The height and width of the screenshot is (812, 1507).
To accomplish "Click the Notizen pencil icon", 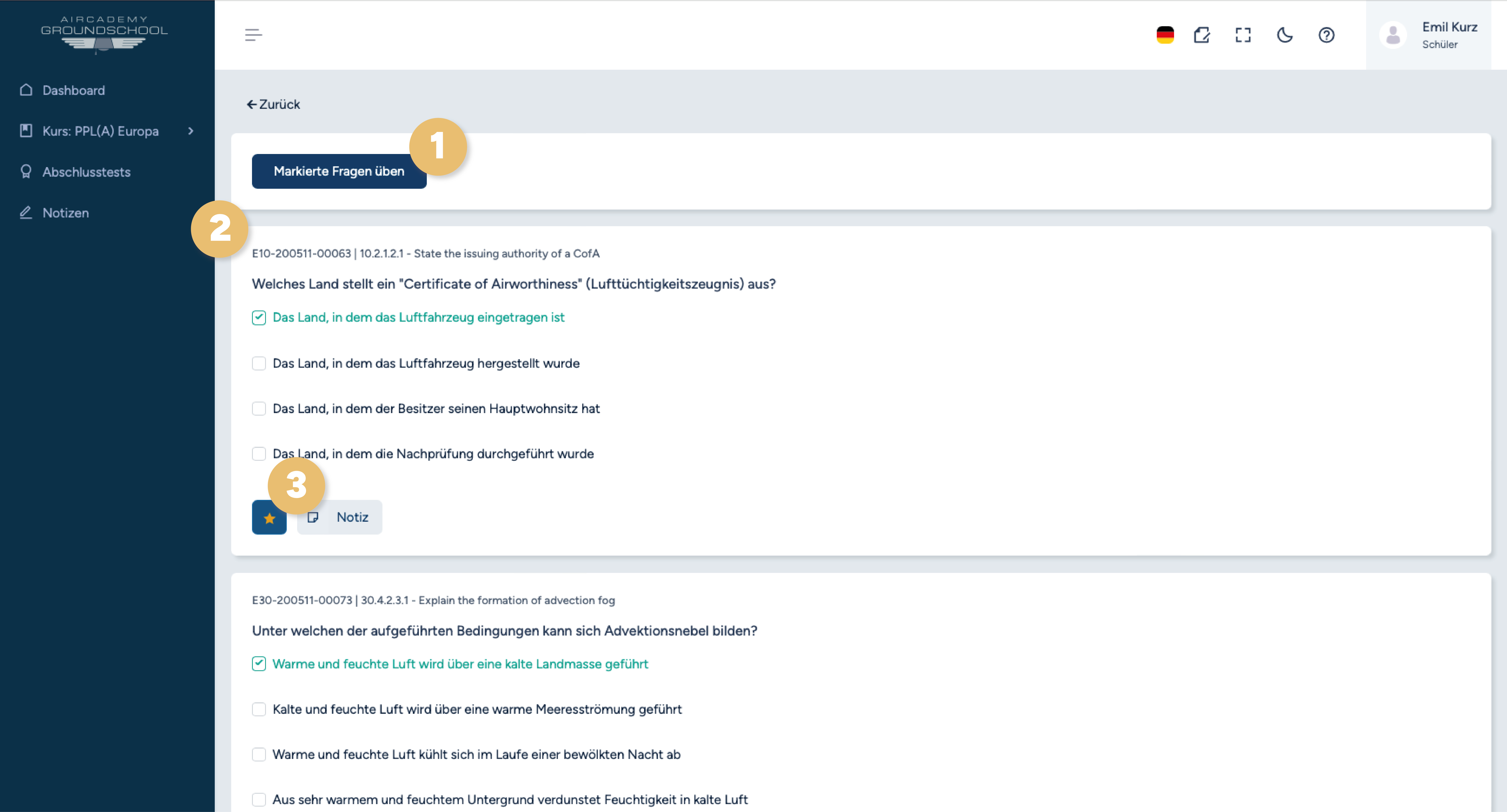I will coord(26,212).
